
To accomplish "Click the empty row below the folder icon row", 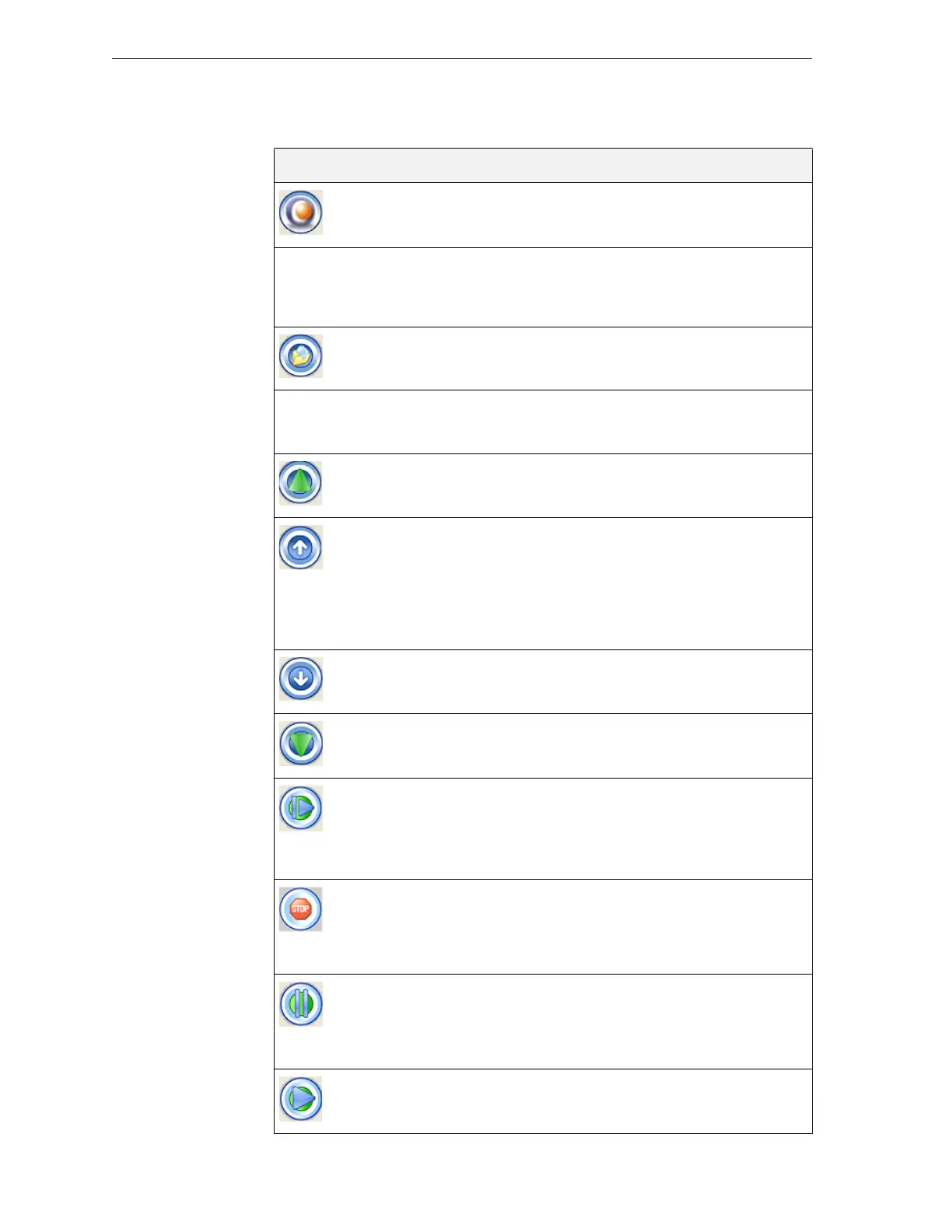I will coord(543,422).
